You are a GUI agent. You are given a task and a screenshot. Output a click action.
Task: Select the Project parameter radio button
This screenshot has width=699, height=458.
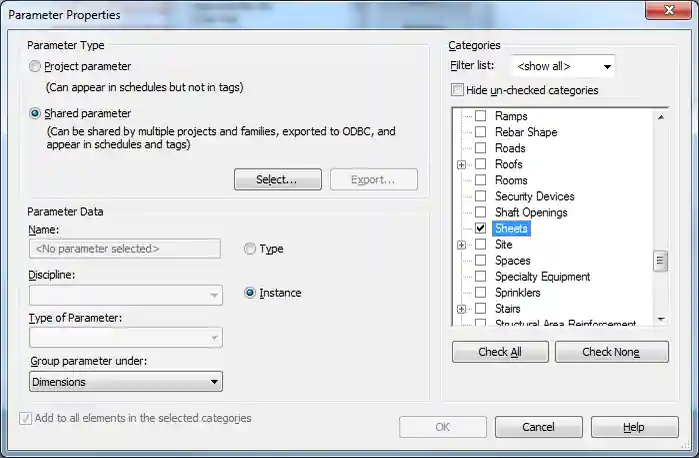37,67
